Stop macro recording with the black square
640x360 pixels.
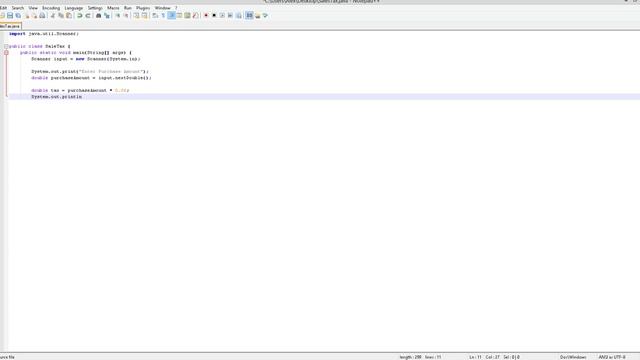tap(214, 16)
